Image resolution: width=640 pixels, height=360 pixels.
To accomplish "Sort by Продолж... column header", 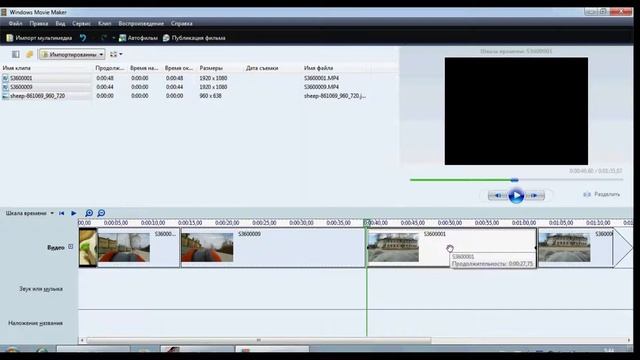I will pyautogui.click(x=109, y=68).
